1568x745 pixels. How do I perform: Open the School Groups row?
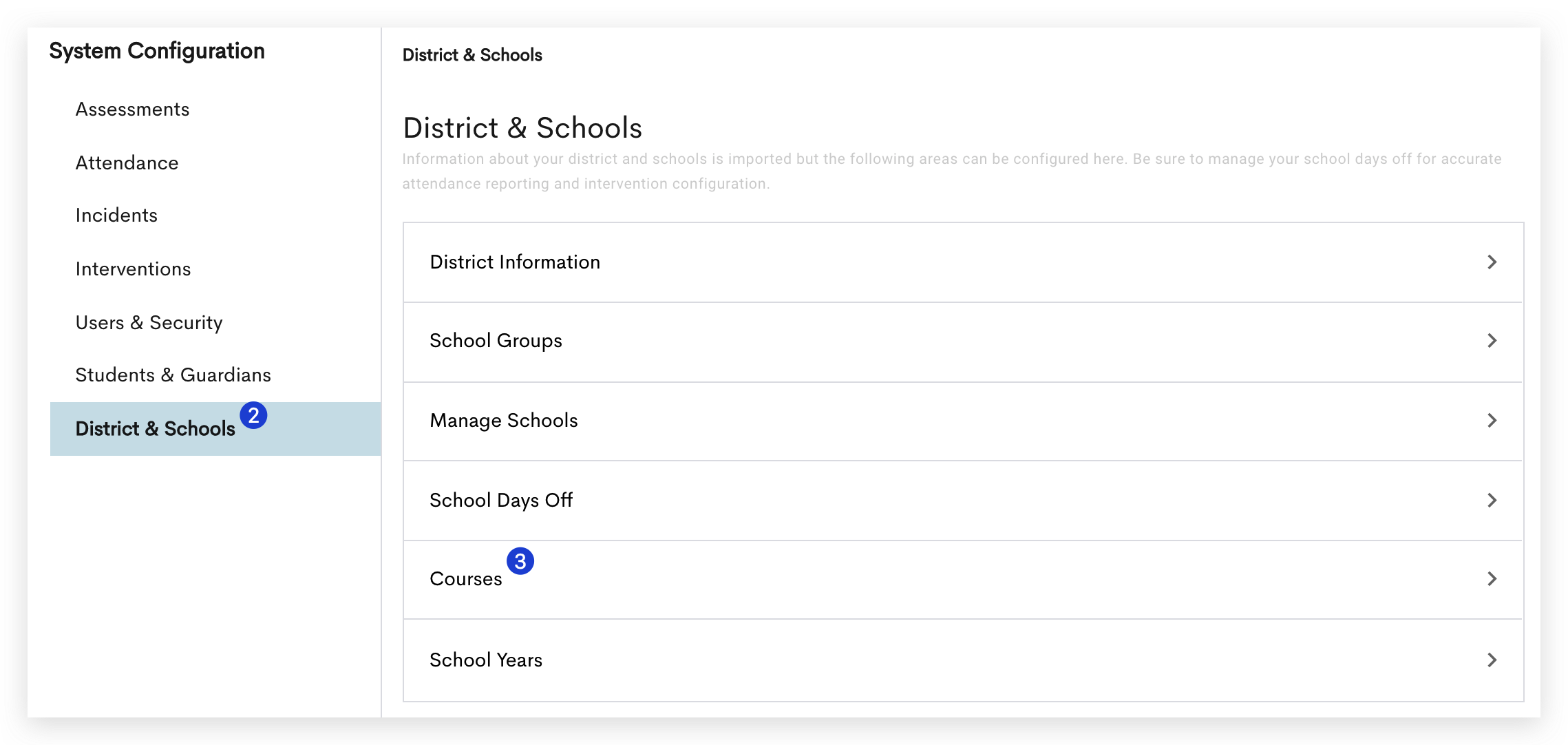click(x=963, y=342)
